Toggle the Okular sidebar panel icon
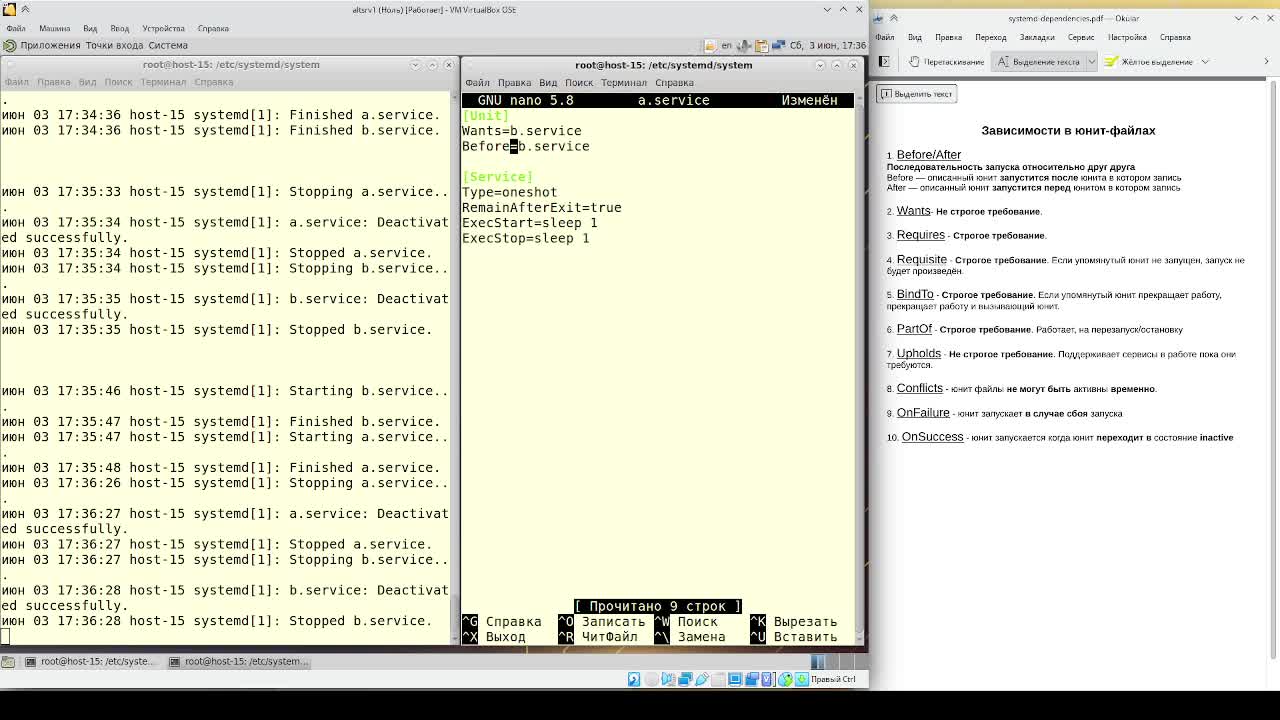This screenshot has width=1280, height=720. pyautogui.click(x=884, y=61)
